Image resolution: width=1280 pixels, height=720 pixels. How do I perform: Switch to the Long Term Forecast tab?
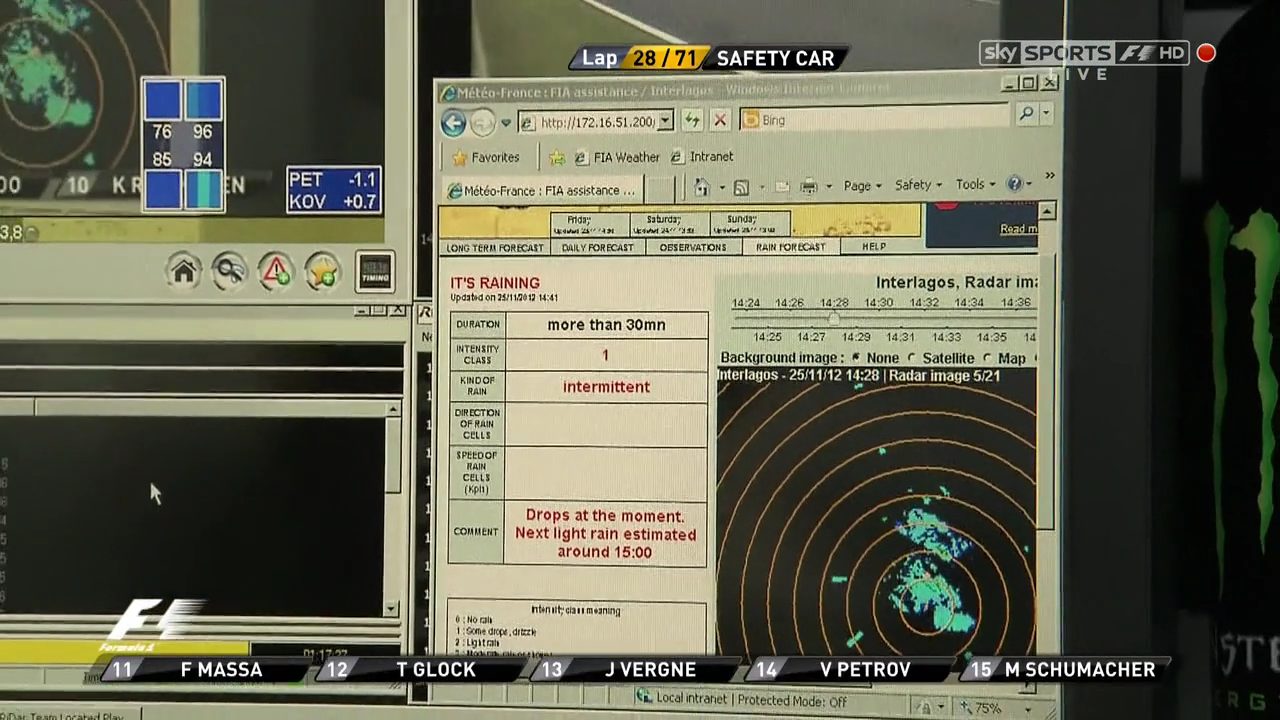click(495, 248)
